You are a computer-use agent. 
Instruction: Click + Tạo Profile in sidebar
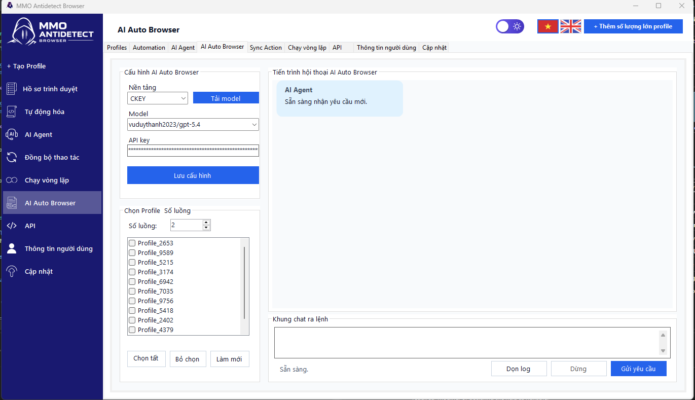pos(26,66)
